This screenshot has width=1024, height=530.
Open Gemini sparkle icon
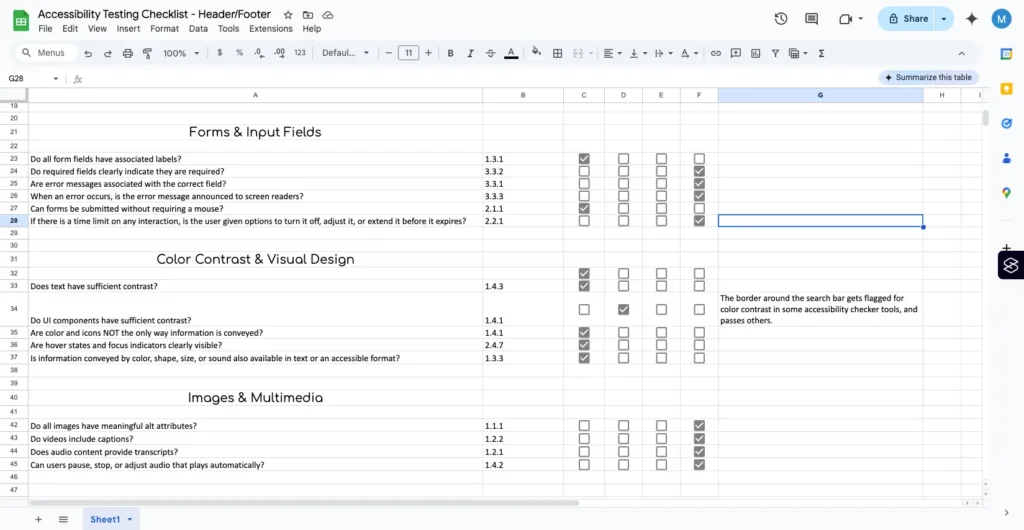point(972,19)
